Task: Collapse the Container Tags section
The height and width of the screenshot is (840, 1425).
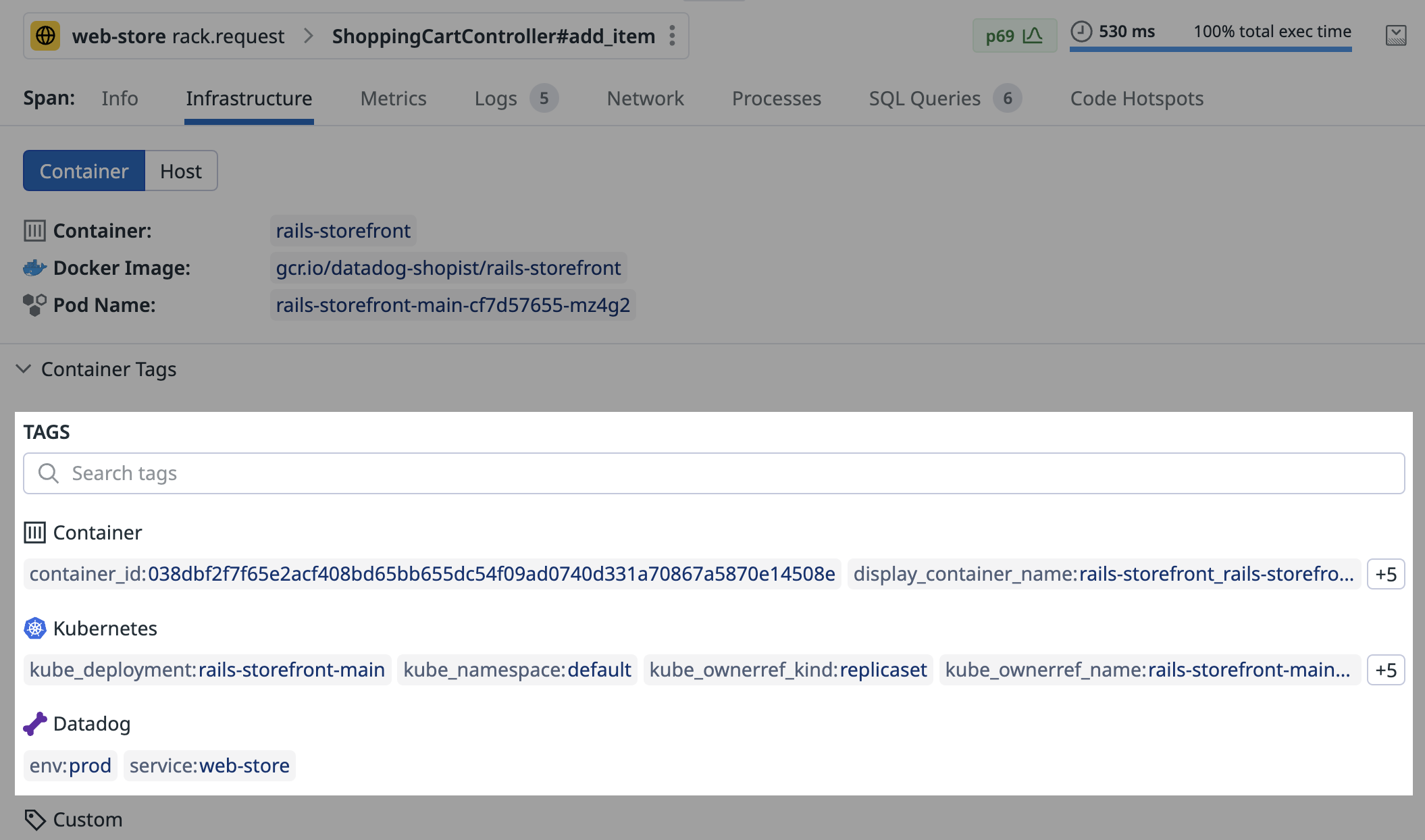Action: tap(24, 369)
